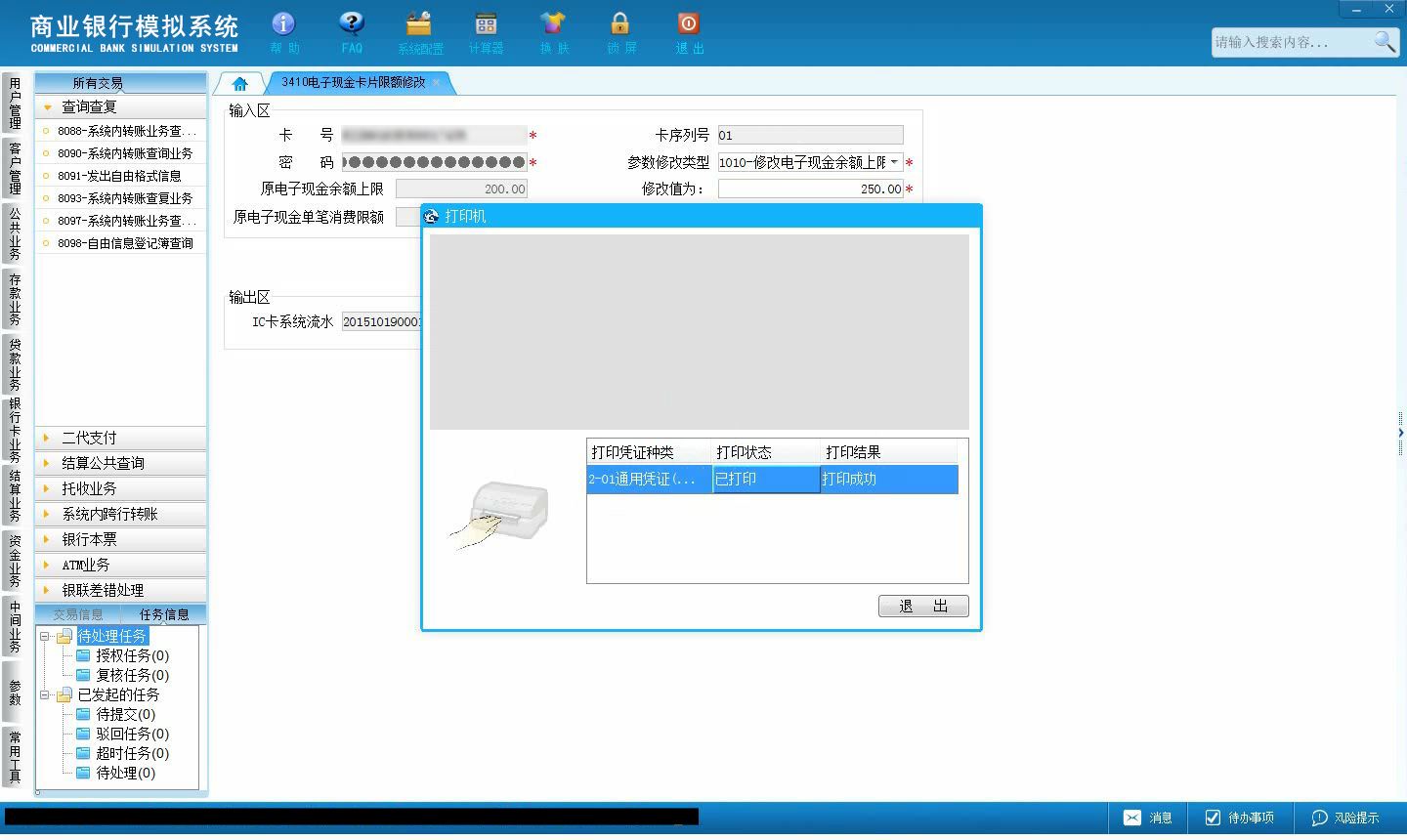Click the search input field

1292,42
